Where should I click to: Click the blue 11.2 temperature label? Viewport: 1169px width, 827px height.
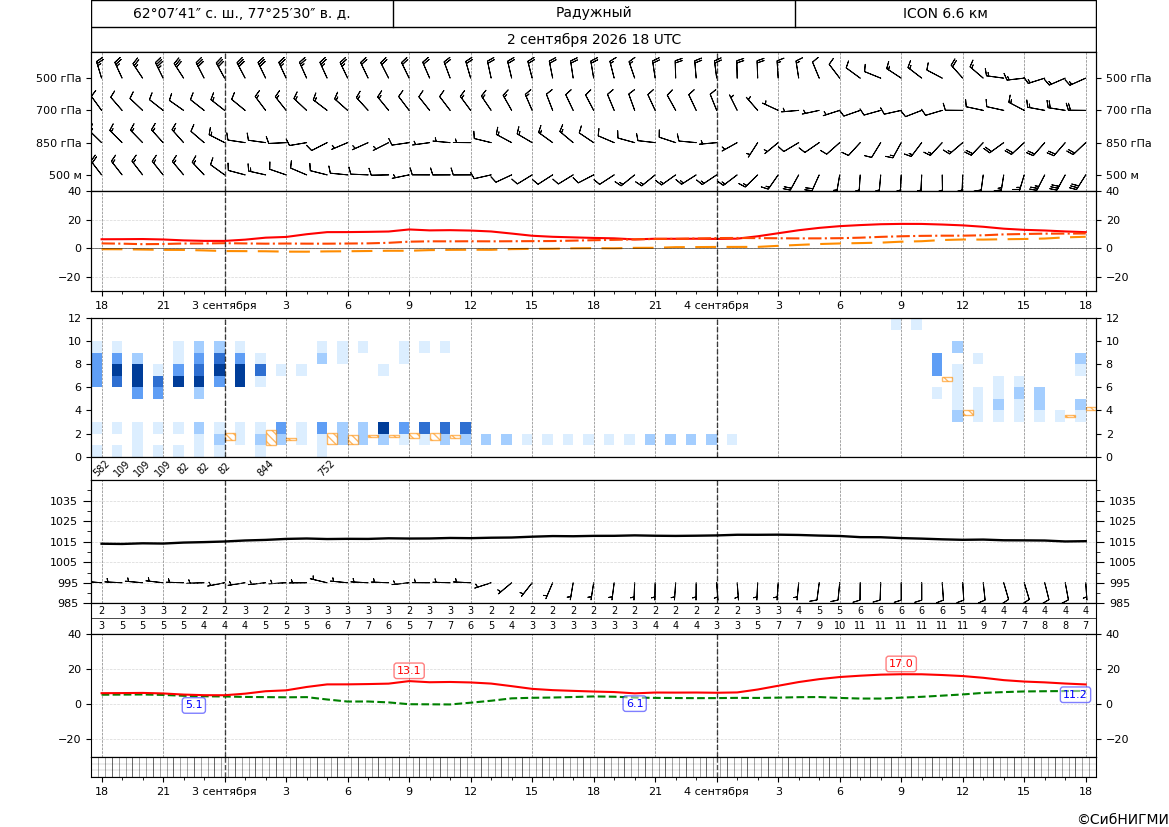[1074, 694]
